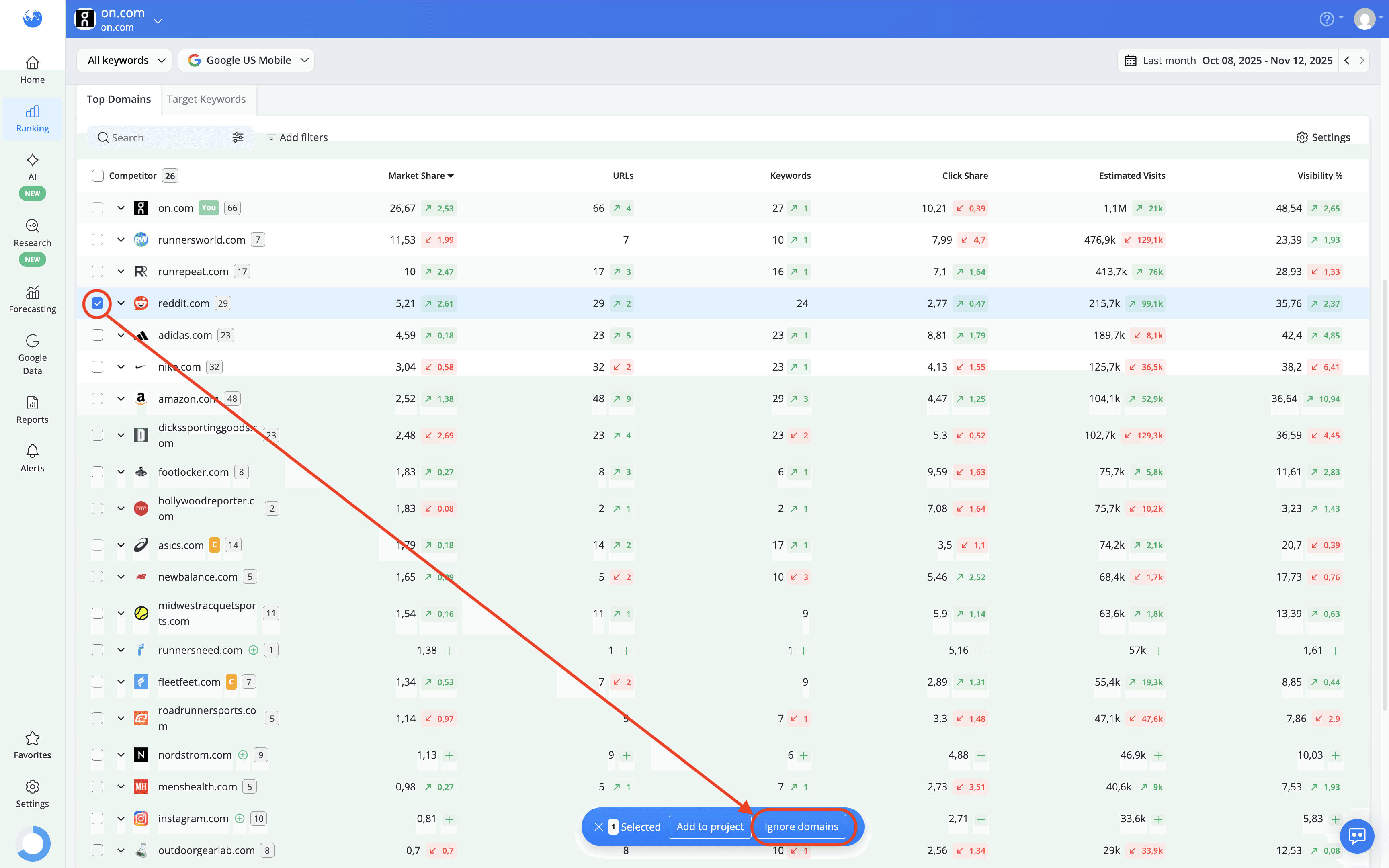The image size is (1389, 868).
Task: Open Favorites star in sidebar
Action: click(x=32, y=745)
